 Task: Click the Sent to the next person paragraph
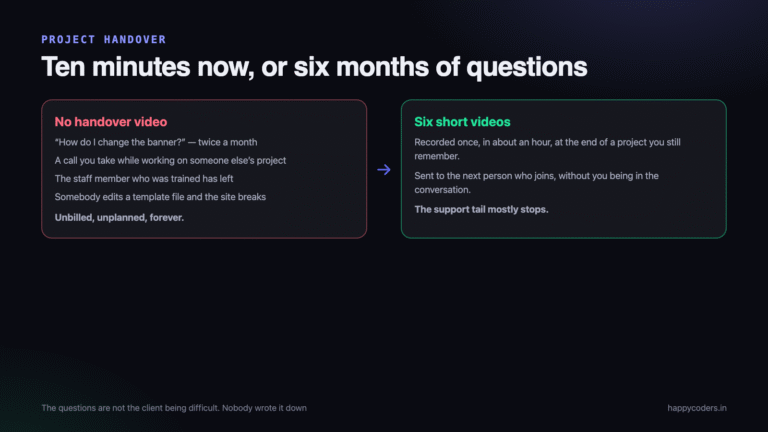[536, 183]
